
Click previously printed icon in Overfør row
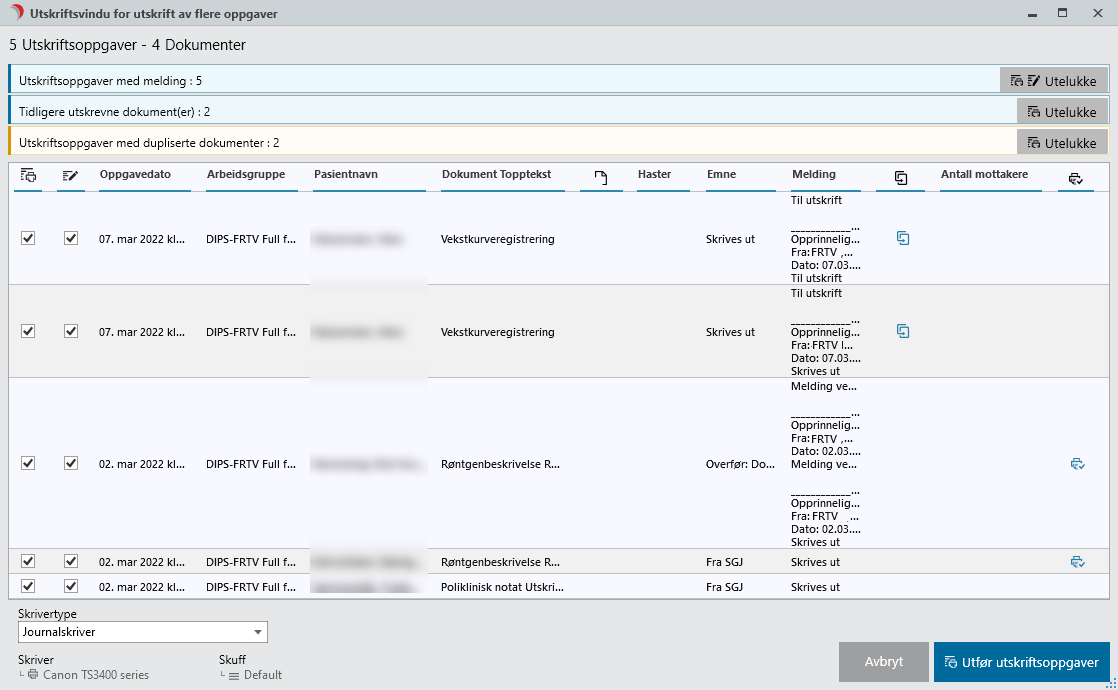[x=1077, y=464]
